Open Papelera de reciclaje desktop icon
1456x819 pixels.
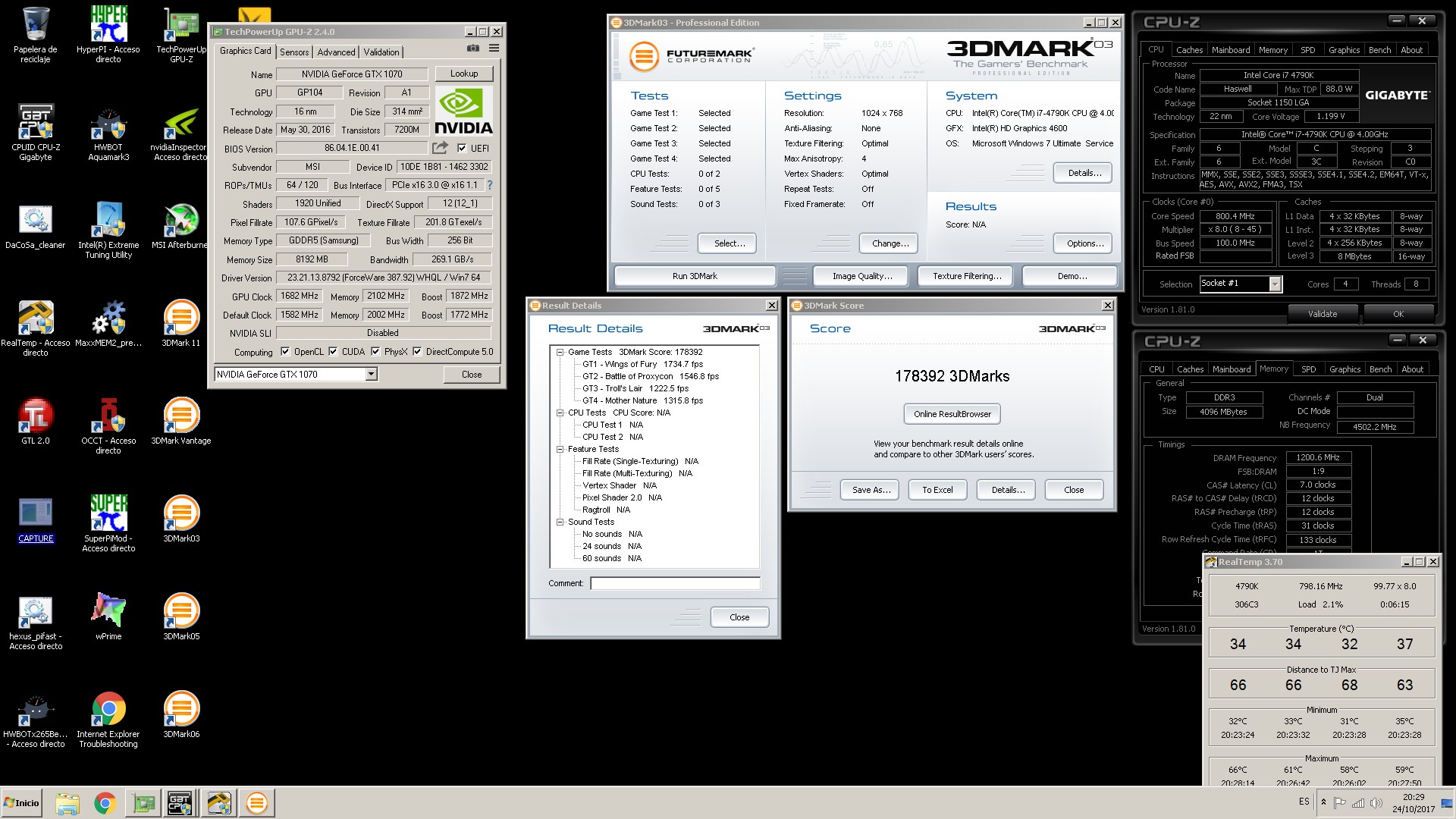click(35, 34)
